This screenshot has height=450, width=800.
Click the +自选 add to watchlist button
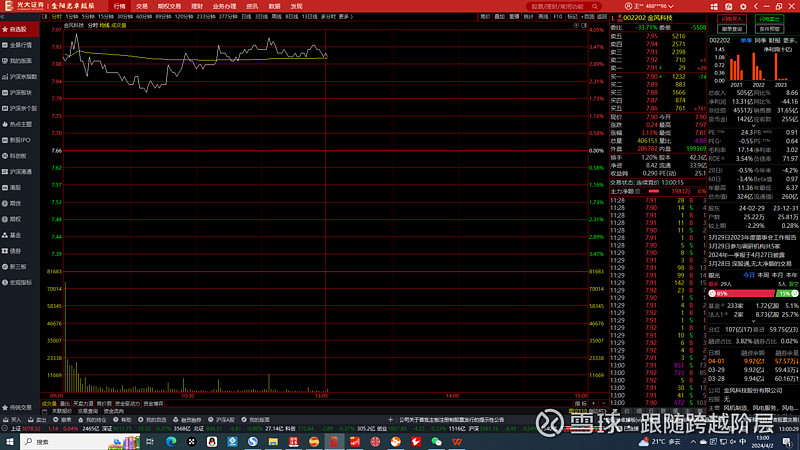(x=588, y=17)
